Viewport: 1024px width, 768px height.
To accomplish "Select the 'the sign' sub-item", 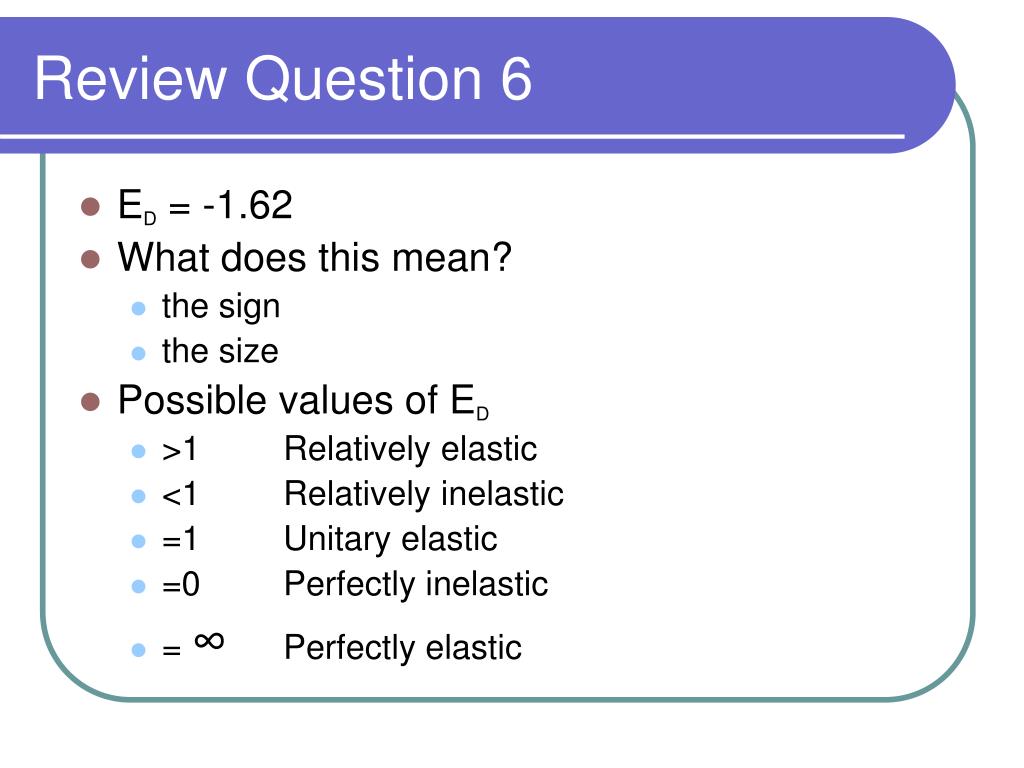I will (221, 307).
